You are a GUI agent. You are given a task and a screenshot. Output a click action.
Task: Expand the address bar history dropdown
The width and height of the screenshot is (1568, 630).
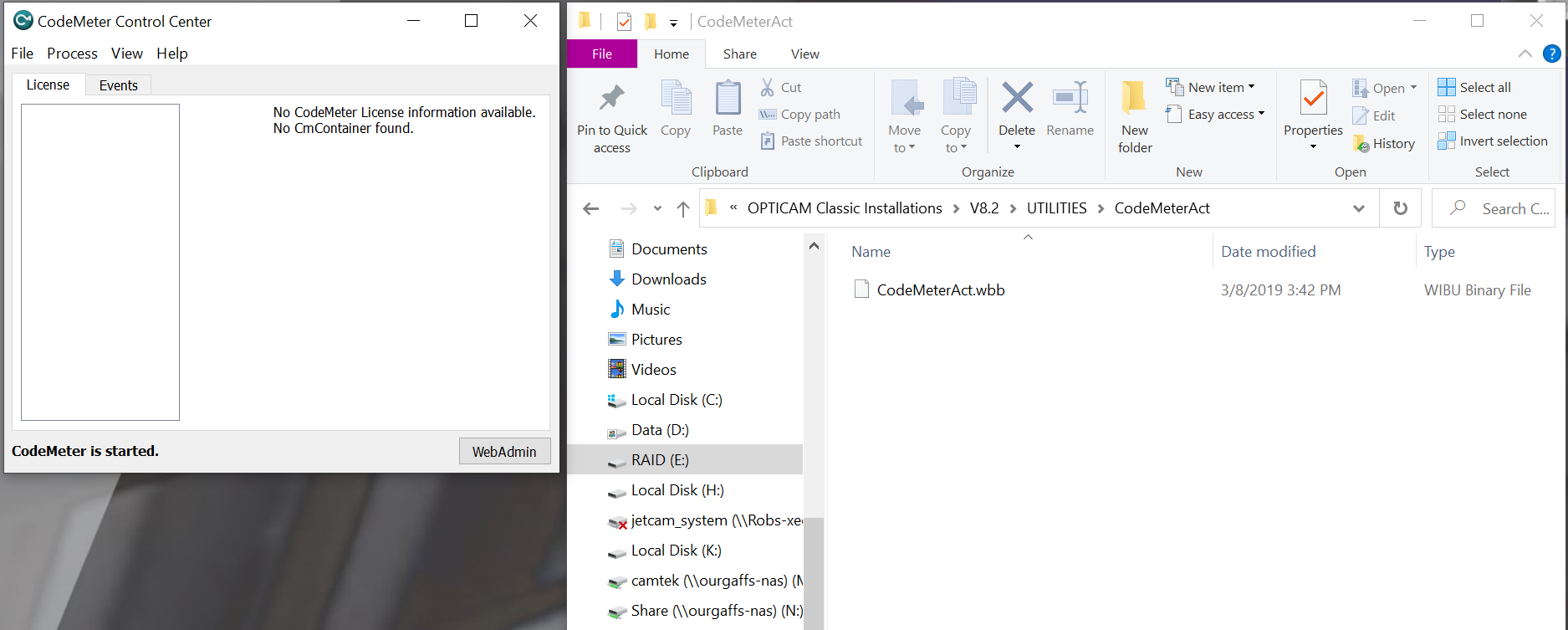coord(1359,208)
